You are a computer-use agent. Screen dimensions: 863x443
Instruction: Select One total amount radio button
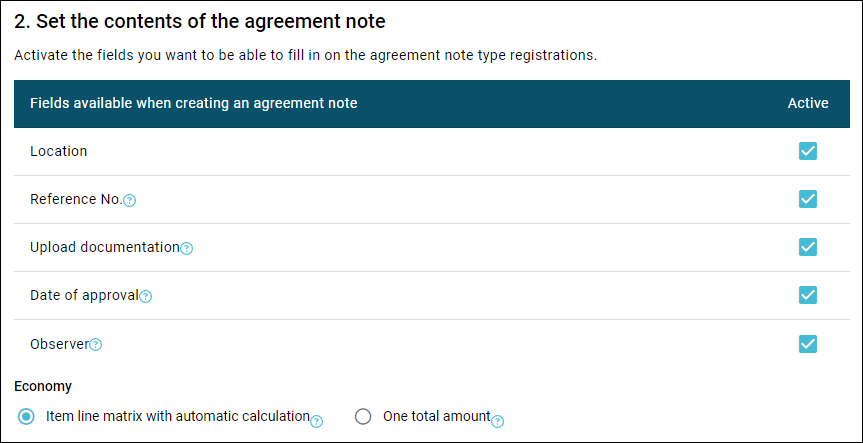click(x=363, y=417)
